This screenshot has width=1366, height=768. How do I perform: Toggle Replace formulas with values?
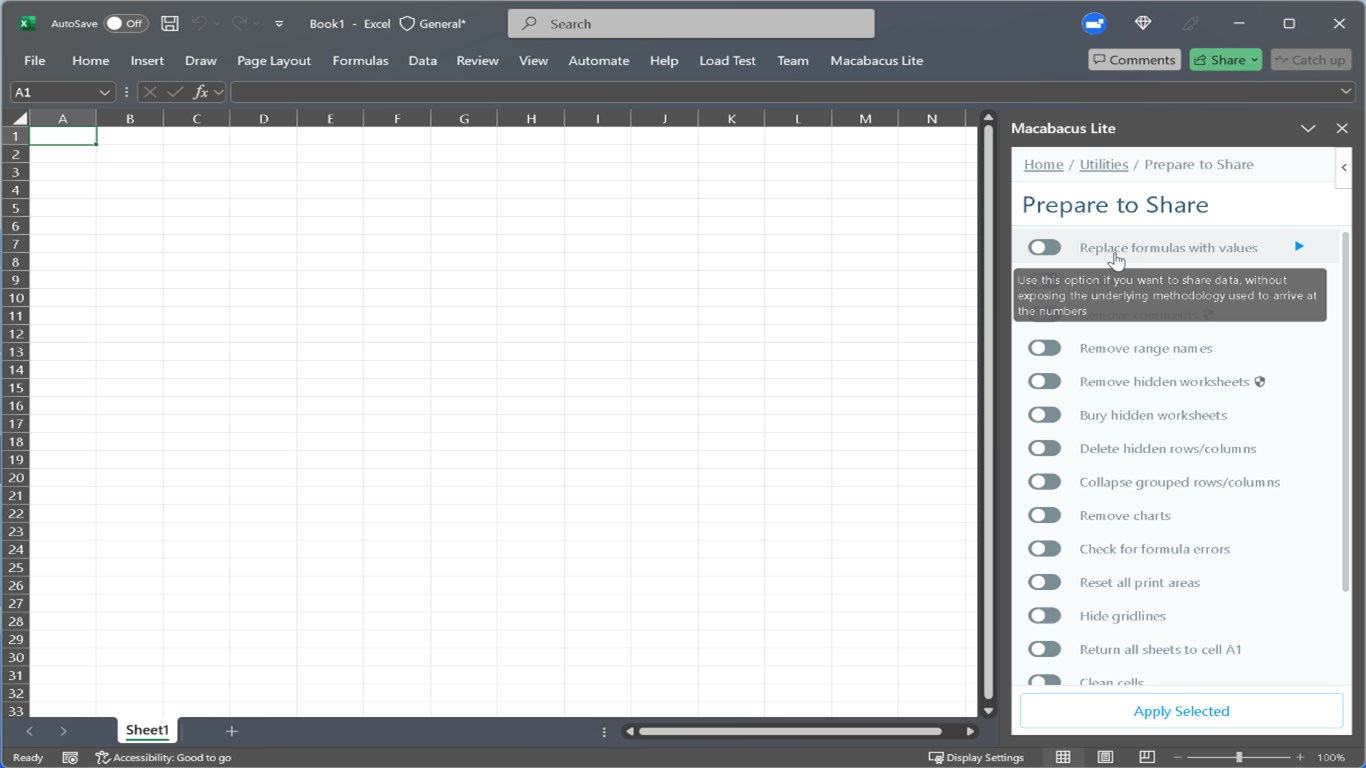(1044, 247)
